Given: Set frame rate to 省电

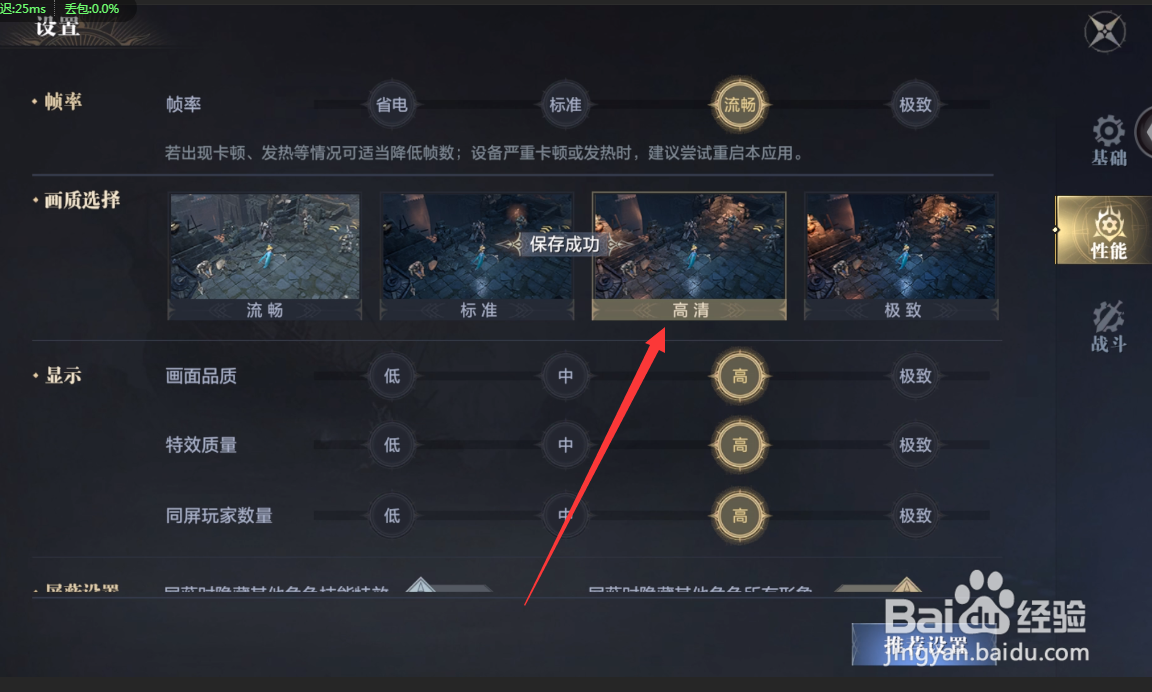Looking at the screenshot, I should [x=392, y=104].
